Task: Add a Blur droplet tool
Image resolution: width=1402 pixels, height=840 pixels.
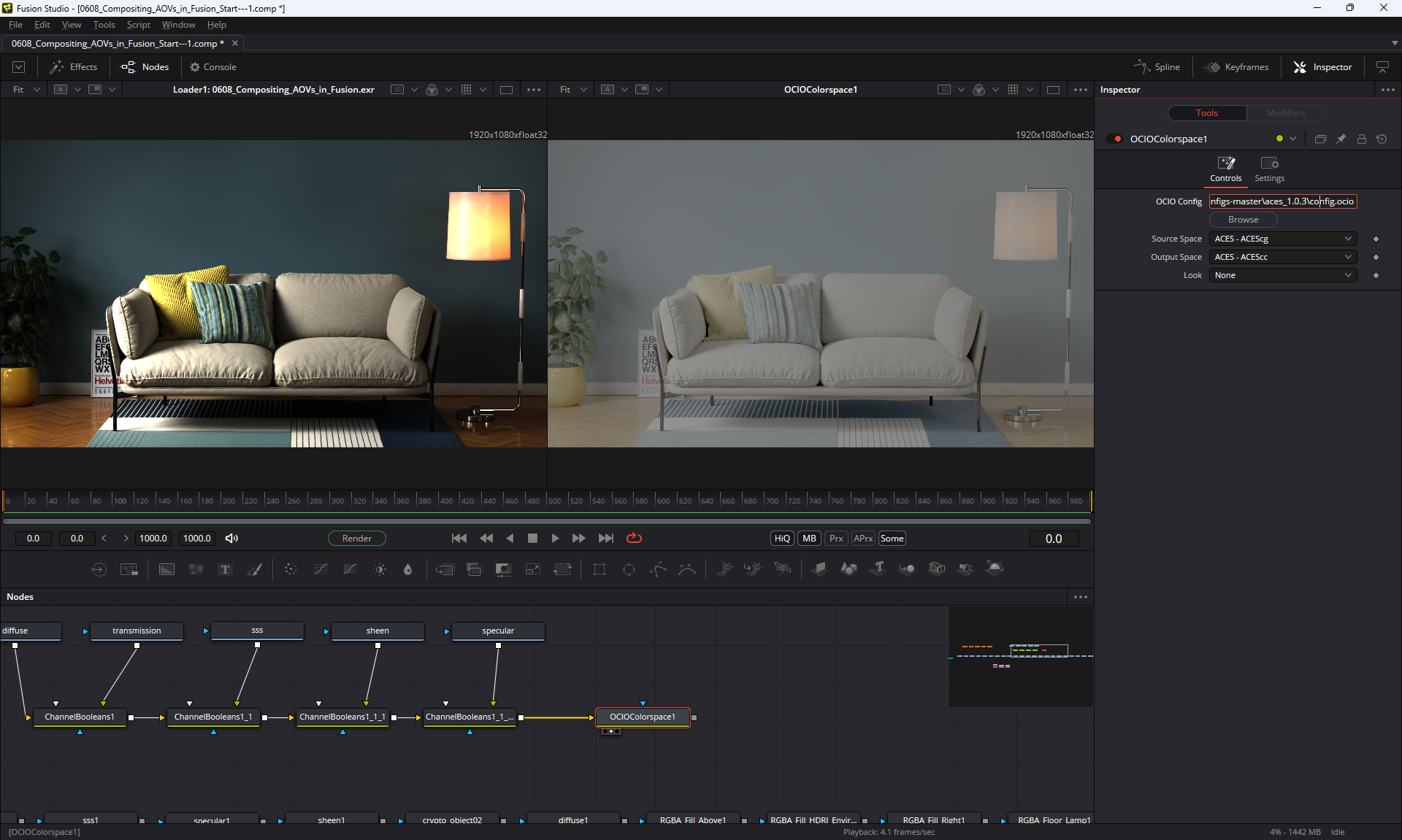Action: point(408,569)
